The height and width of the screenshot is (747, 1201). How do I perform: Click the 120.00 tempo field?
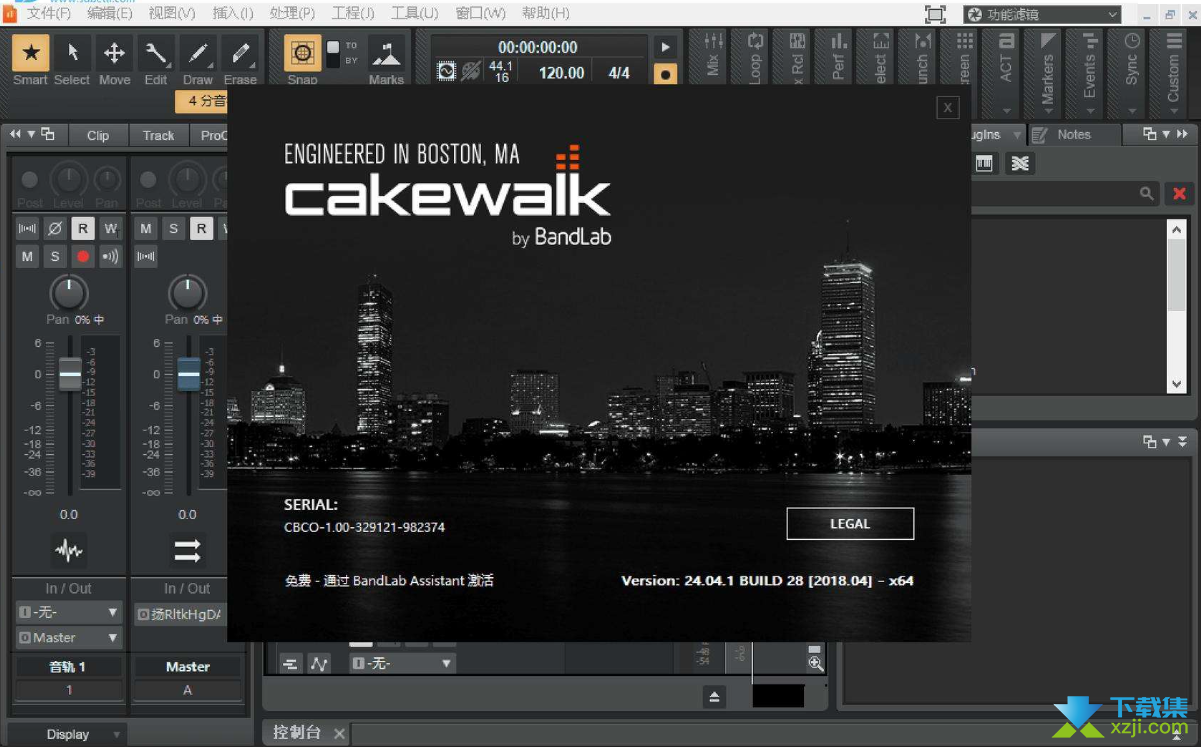coord(561,73)
